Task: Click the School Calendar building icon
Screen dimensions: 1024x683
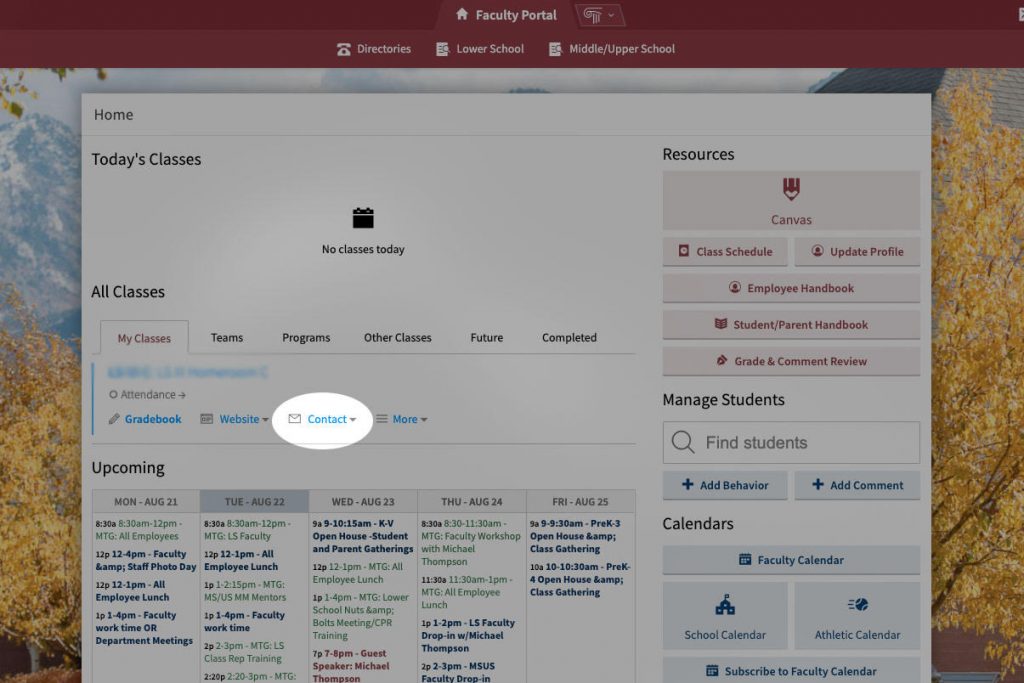Action: pyautogui.click(x=725, y=605)
